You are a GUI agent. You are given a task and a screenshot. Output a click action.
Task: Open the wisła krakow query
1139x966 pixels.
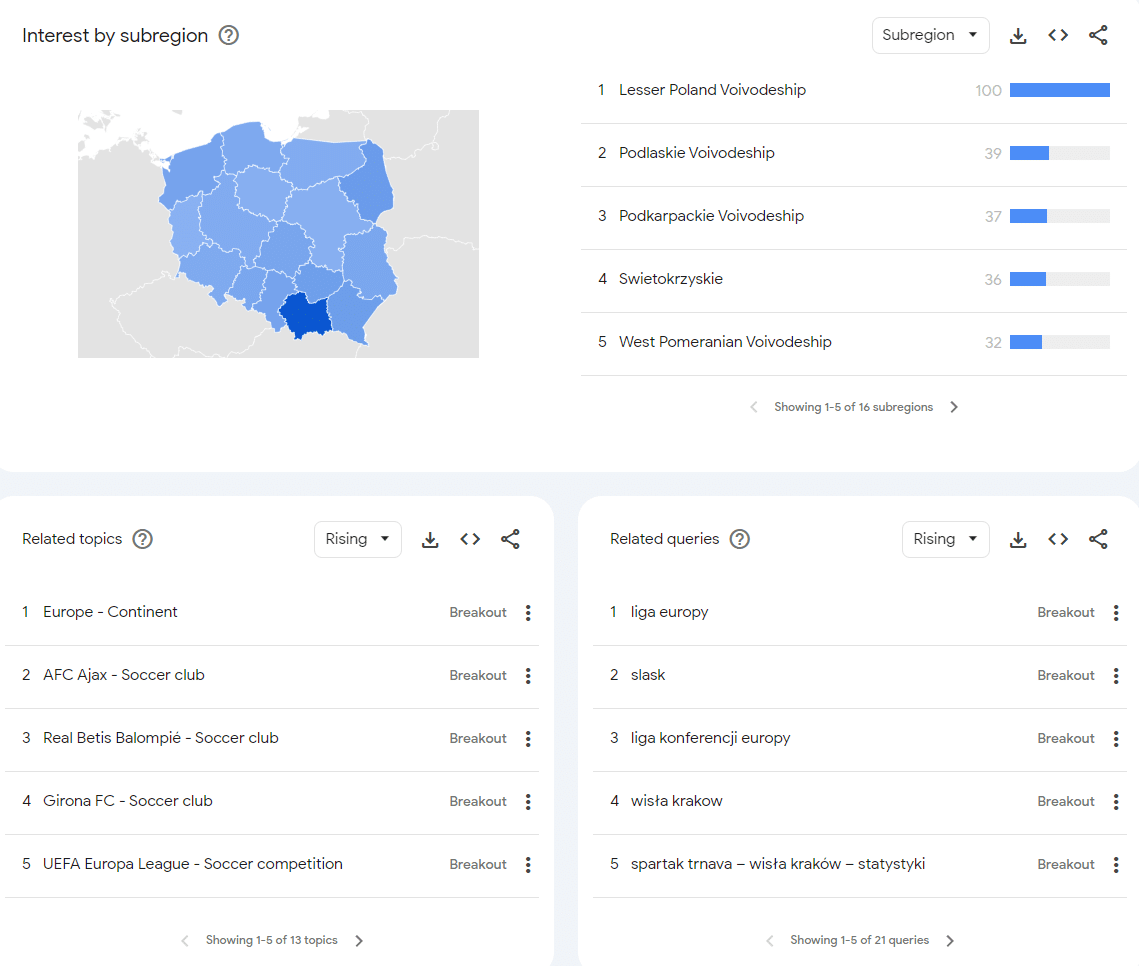coord(676,800)
